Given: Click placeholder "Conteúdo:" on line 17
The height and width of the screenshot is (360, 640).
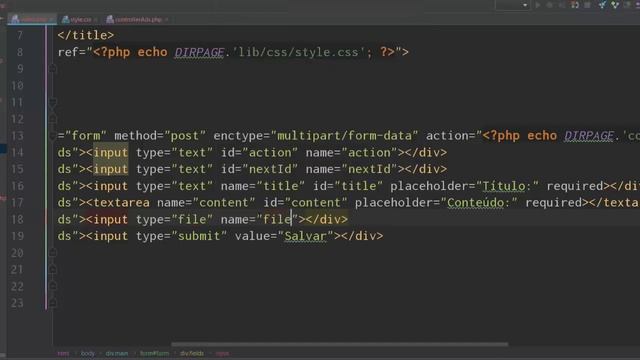Looking at the screenshot, I should 479,203.
